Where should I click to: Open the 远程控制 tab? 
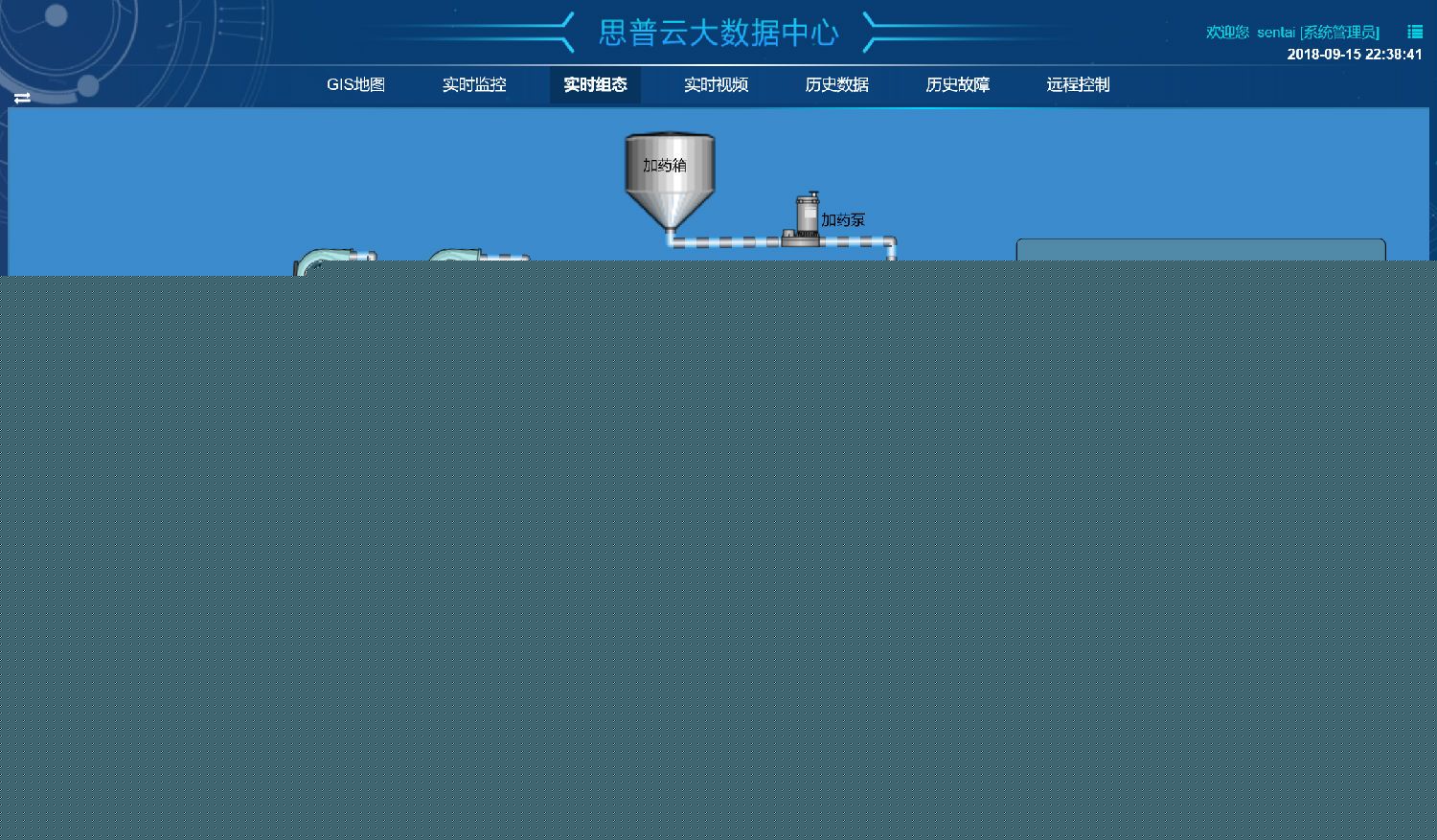coord(1077,85)
